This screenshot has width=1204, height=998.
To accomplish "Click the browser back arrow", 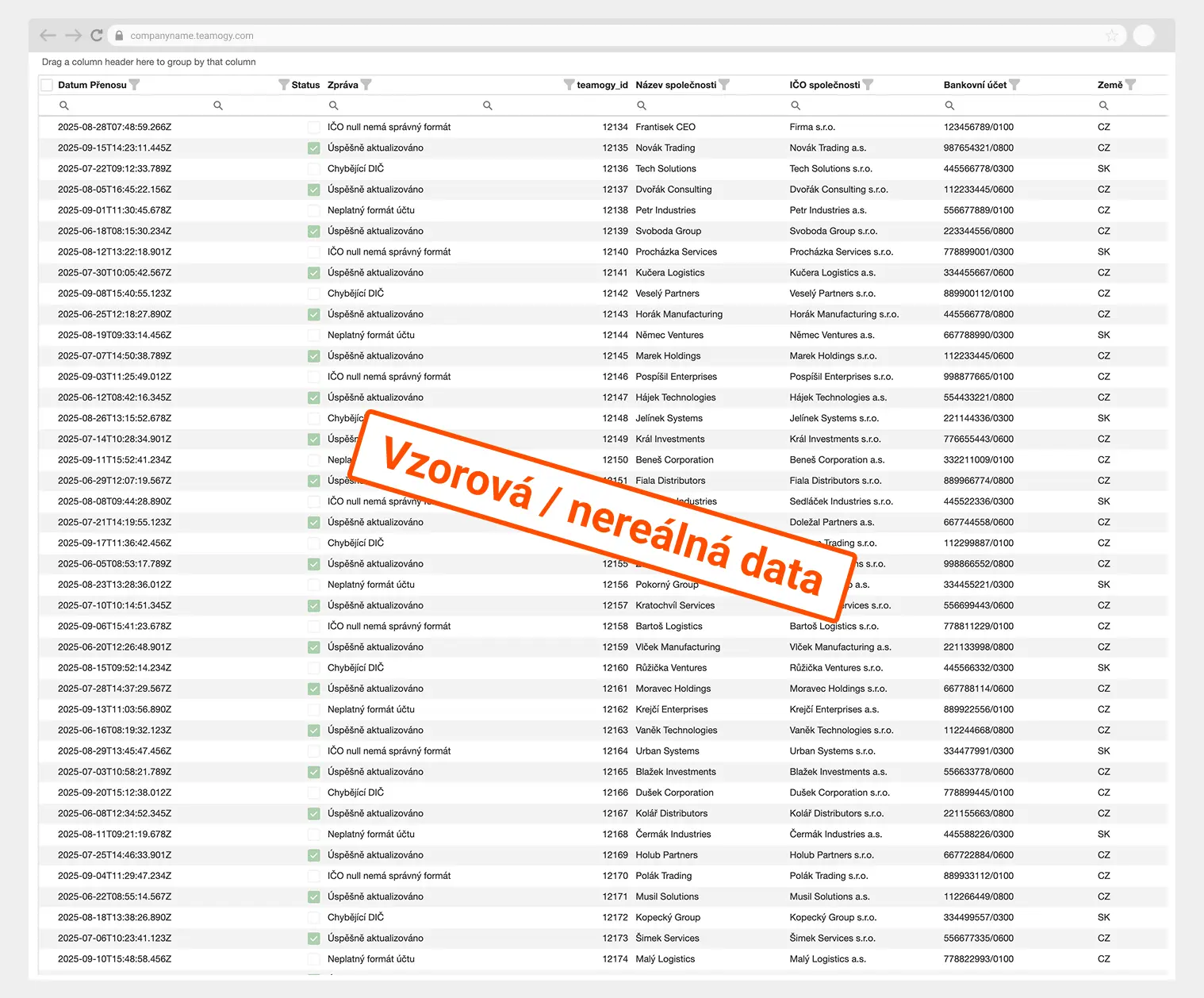I will [x=48, y=36].
